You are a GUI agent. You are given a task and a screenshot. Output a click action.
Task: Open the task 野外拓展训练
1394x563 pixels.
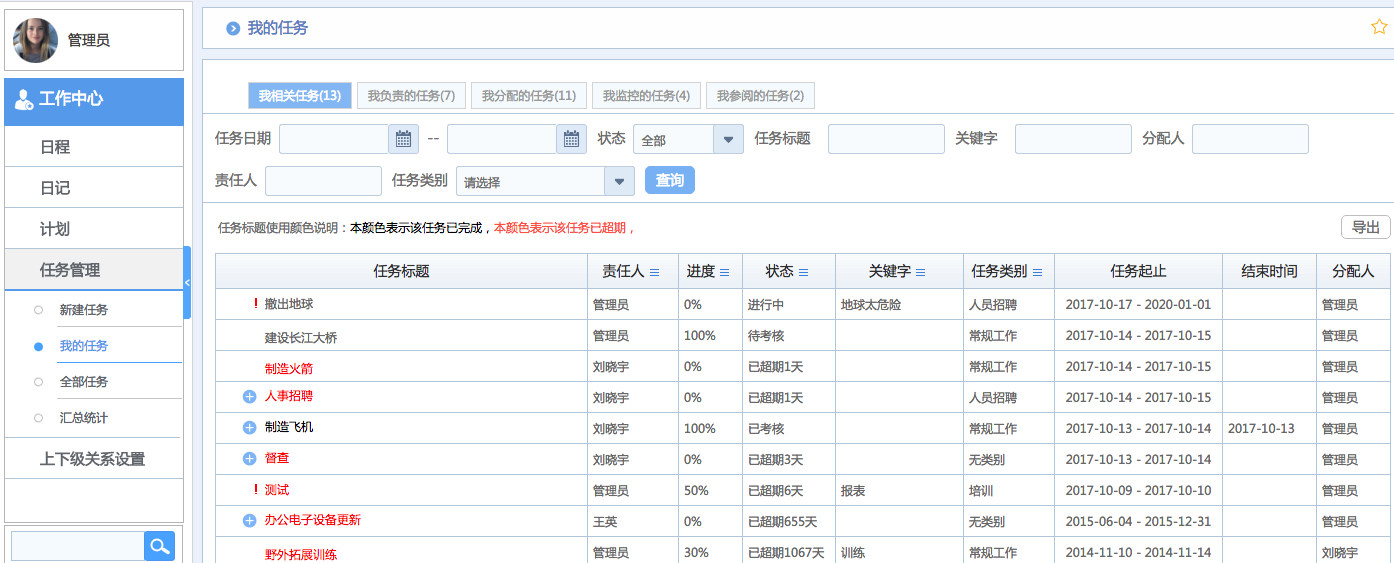click(x=301, y=553)
